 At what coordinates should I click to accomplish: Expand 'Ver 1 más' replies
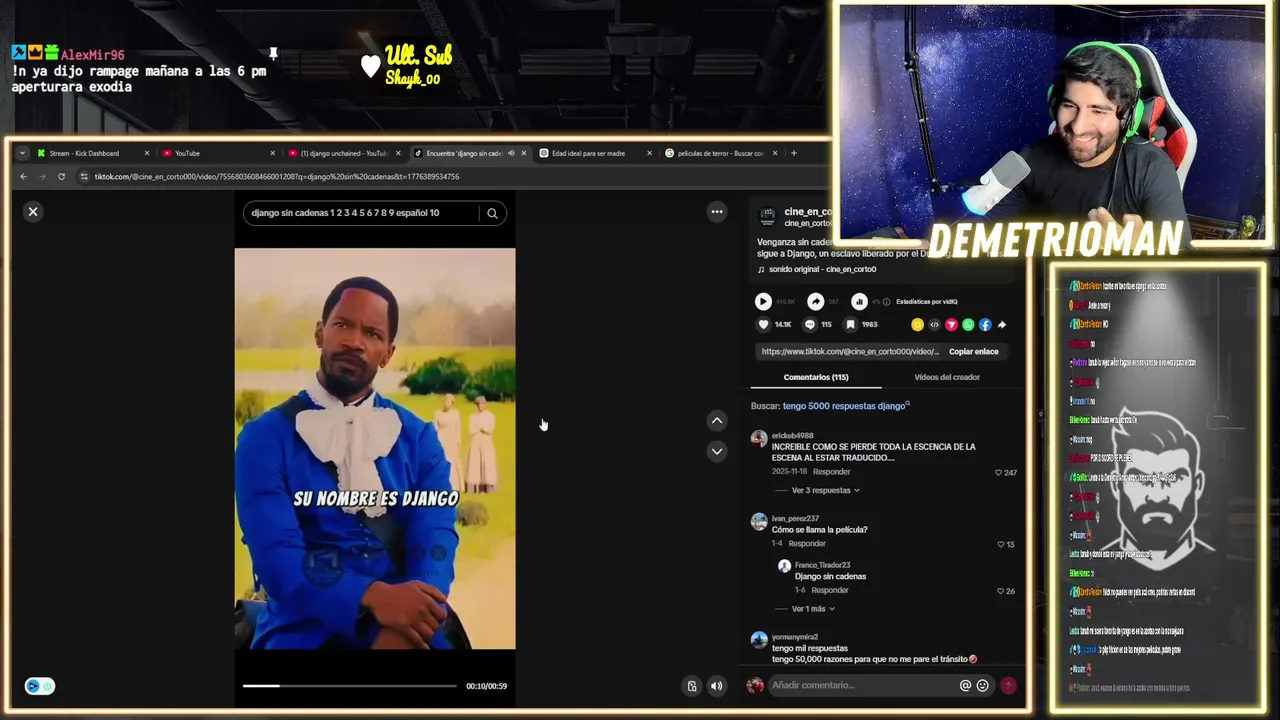812,609
